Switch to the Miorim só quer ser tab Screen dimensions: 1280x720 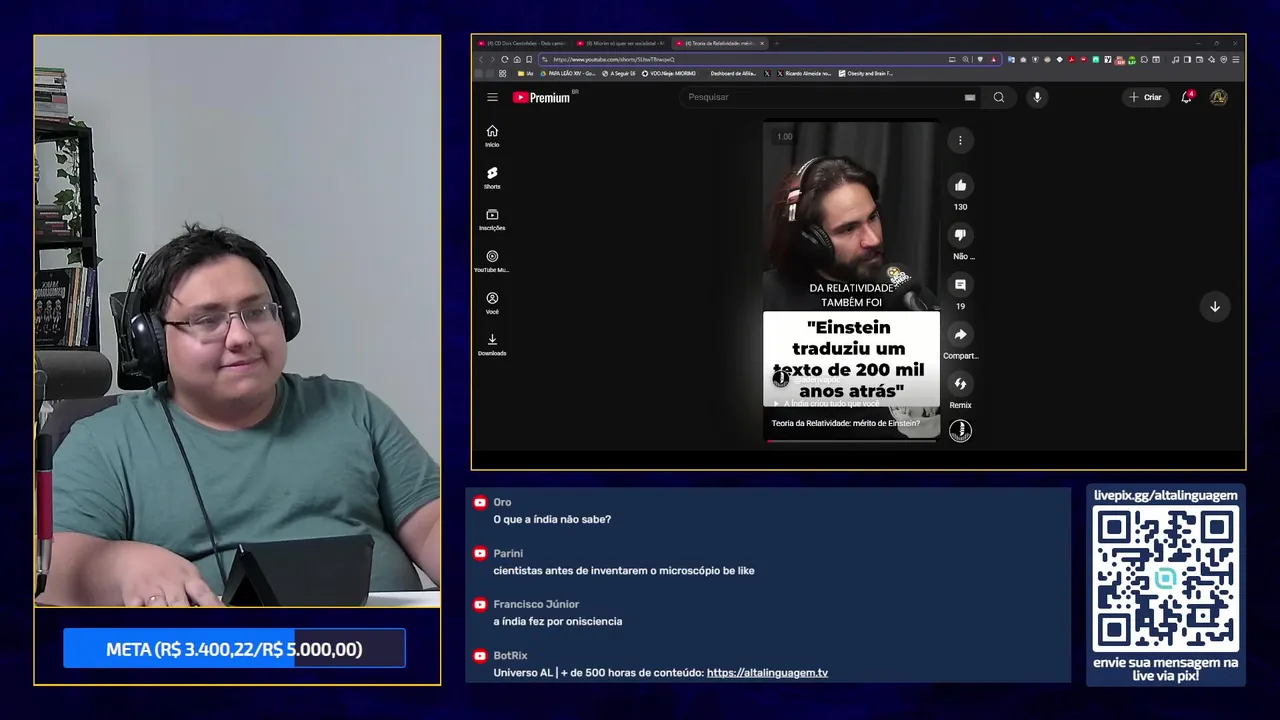pyautogui.click(x=622, y=43)
